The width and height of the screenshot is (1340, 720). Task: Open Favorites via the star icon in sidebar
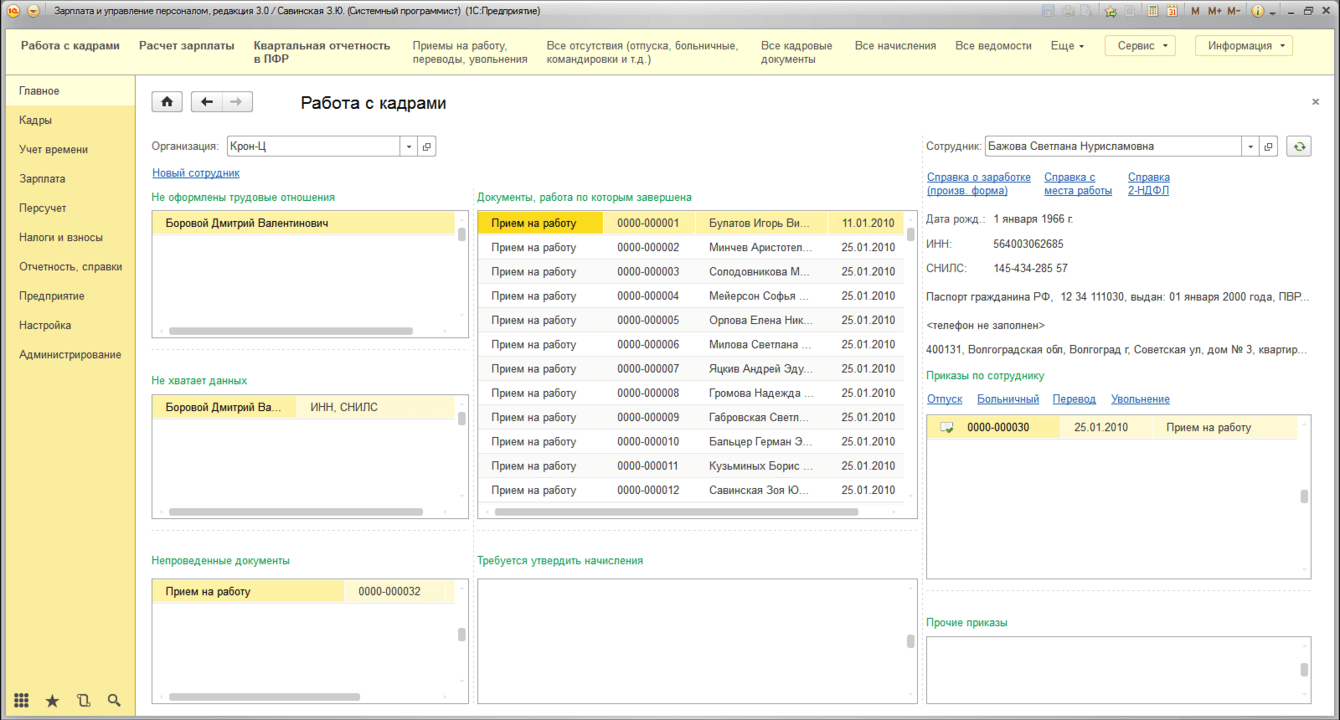52,700
